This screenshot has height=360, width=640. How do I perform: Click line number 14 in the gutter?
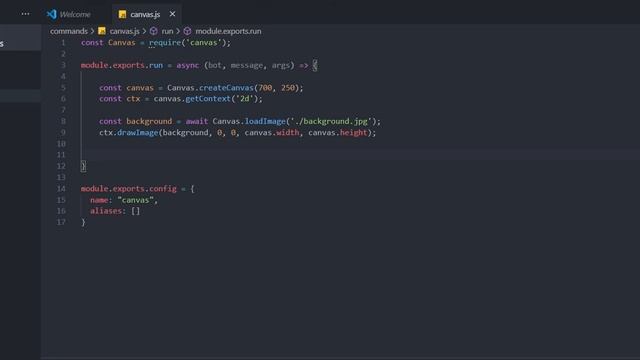click(x=61, y=189)
